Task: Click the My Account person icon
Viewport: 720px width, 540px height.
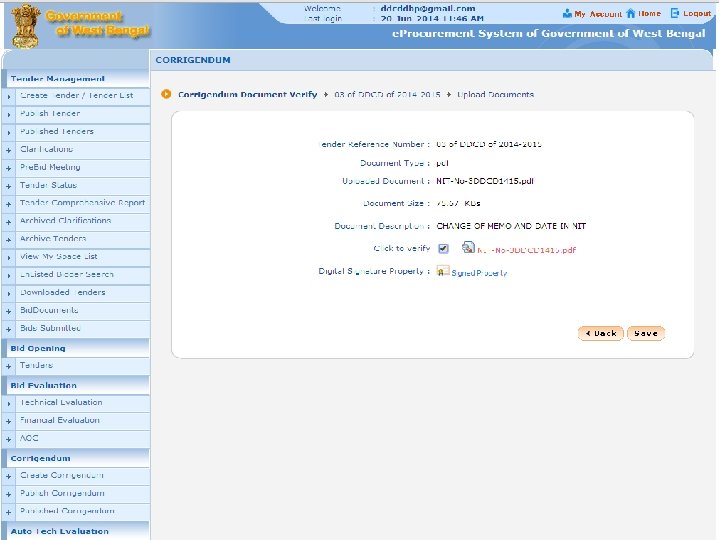Action: click(x=567, y=13)
